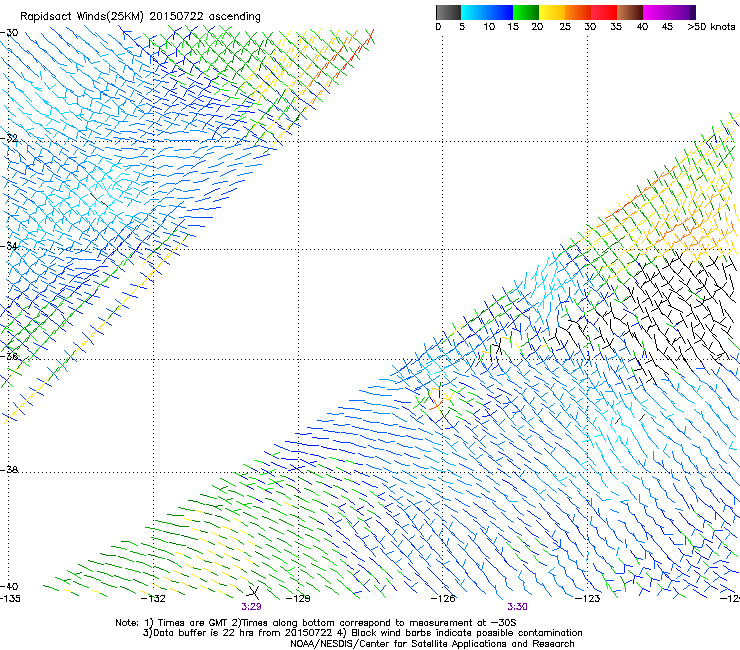The width and height of the screenshot is (740, 650).
Task: Click the -40 latitude axis label
Action: (9, 586)
